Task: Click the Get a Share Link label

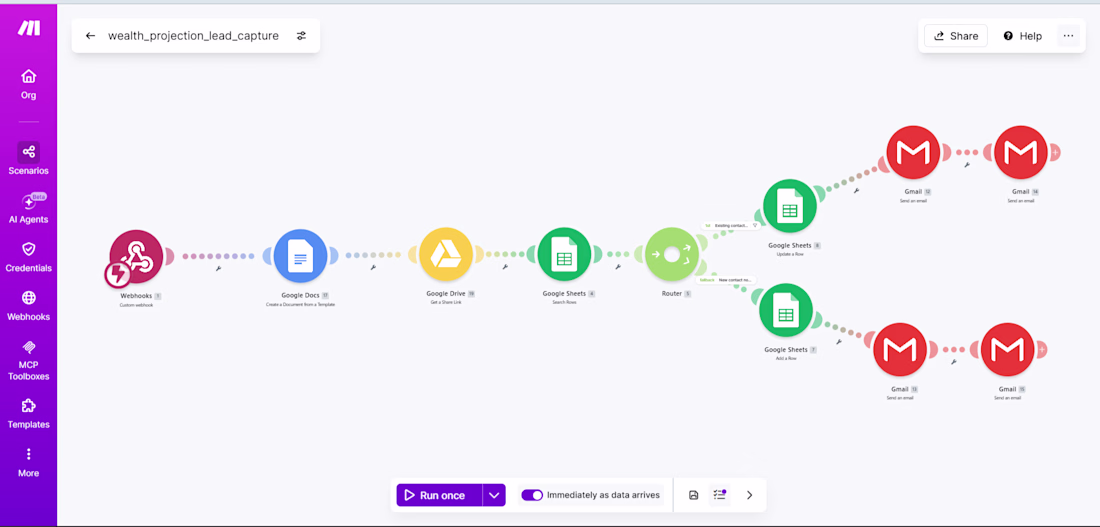Action: click(x=445, y=302)
